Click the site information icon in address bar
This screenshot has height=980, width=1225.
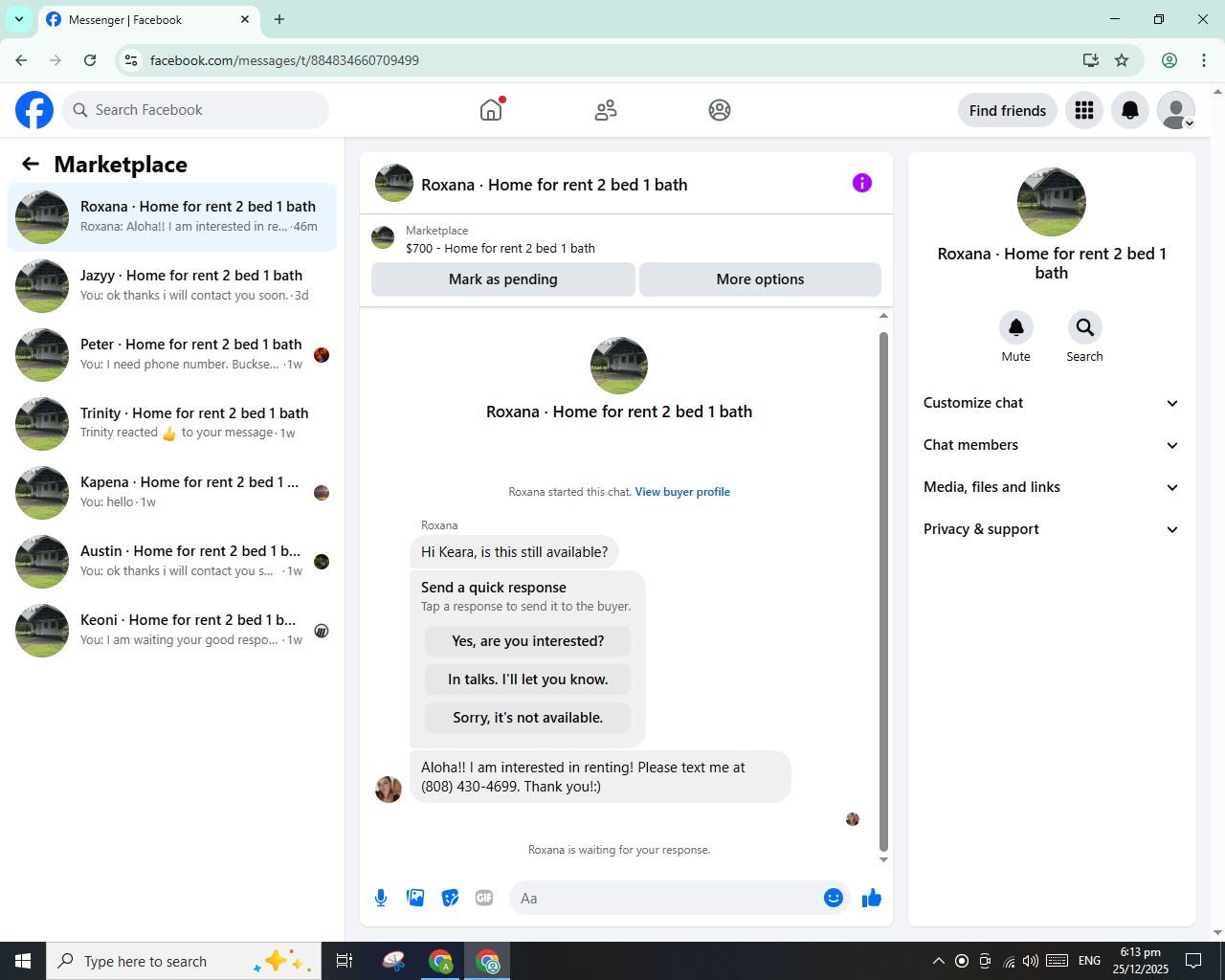coord(132,60)
